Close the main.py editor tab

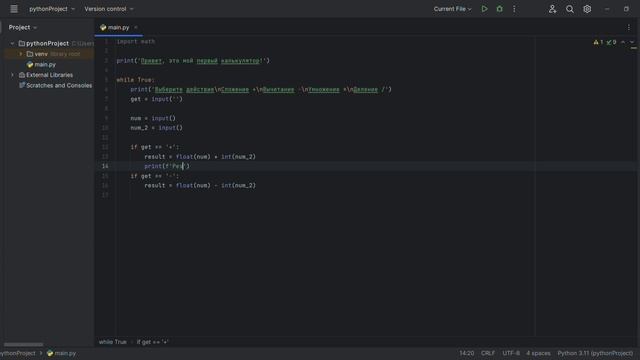(x=136, y=27)
